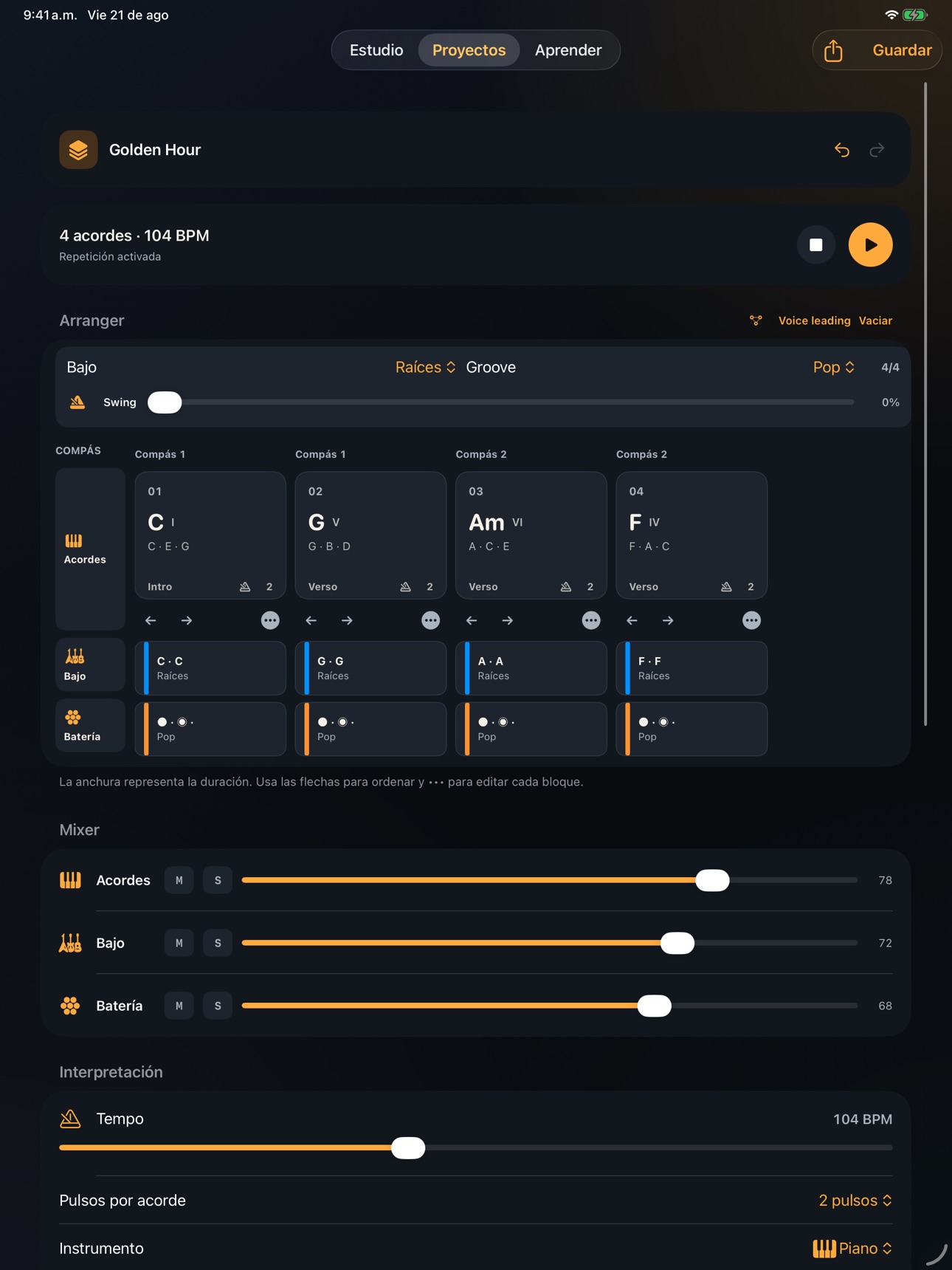Open options menu for the G chord block

pos(430,620)
